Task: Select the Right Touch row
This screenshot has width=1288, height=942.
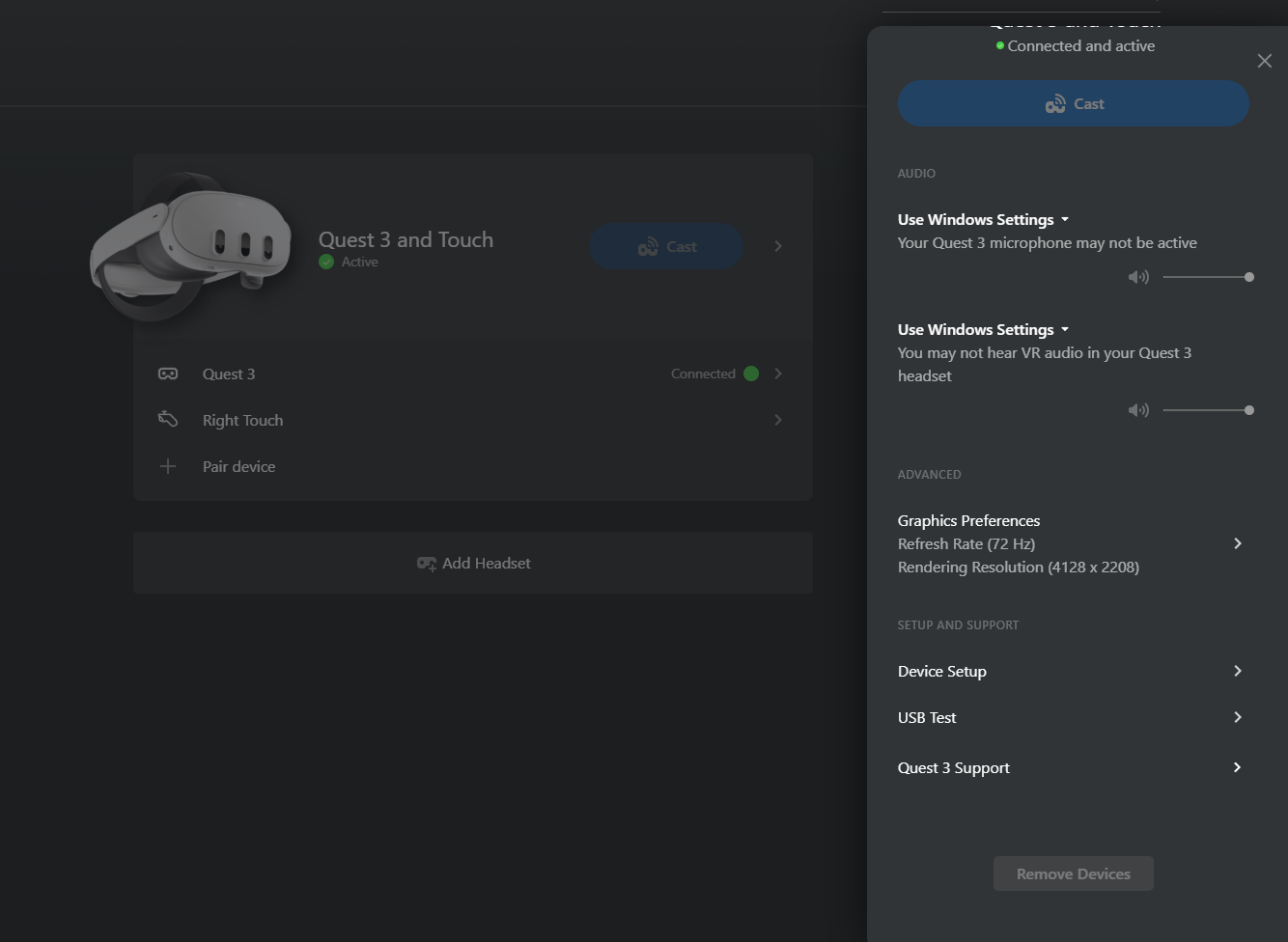Action: tap(472, 420)
